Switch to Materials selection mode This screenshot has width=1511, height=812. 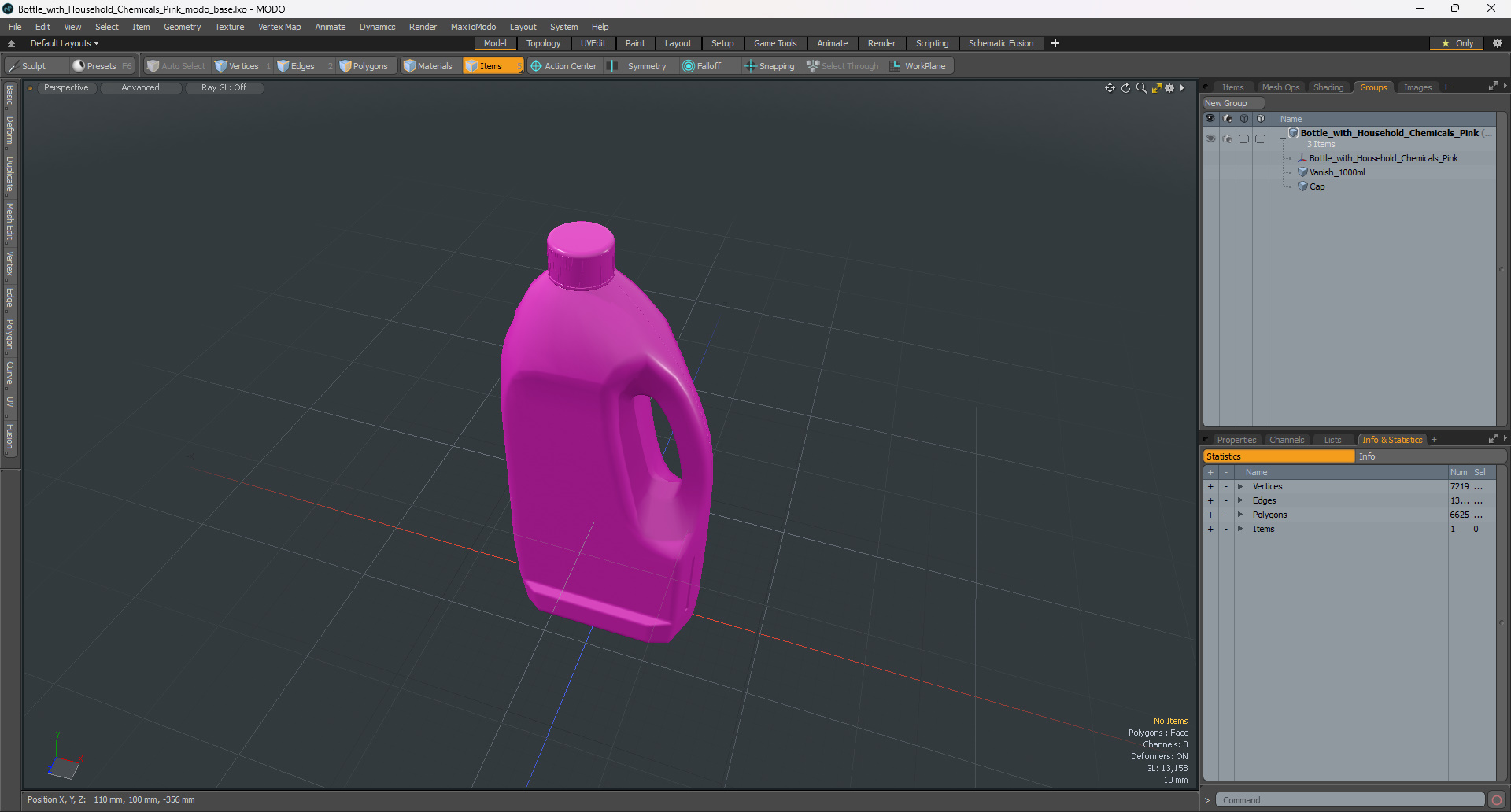pos(429,66)
